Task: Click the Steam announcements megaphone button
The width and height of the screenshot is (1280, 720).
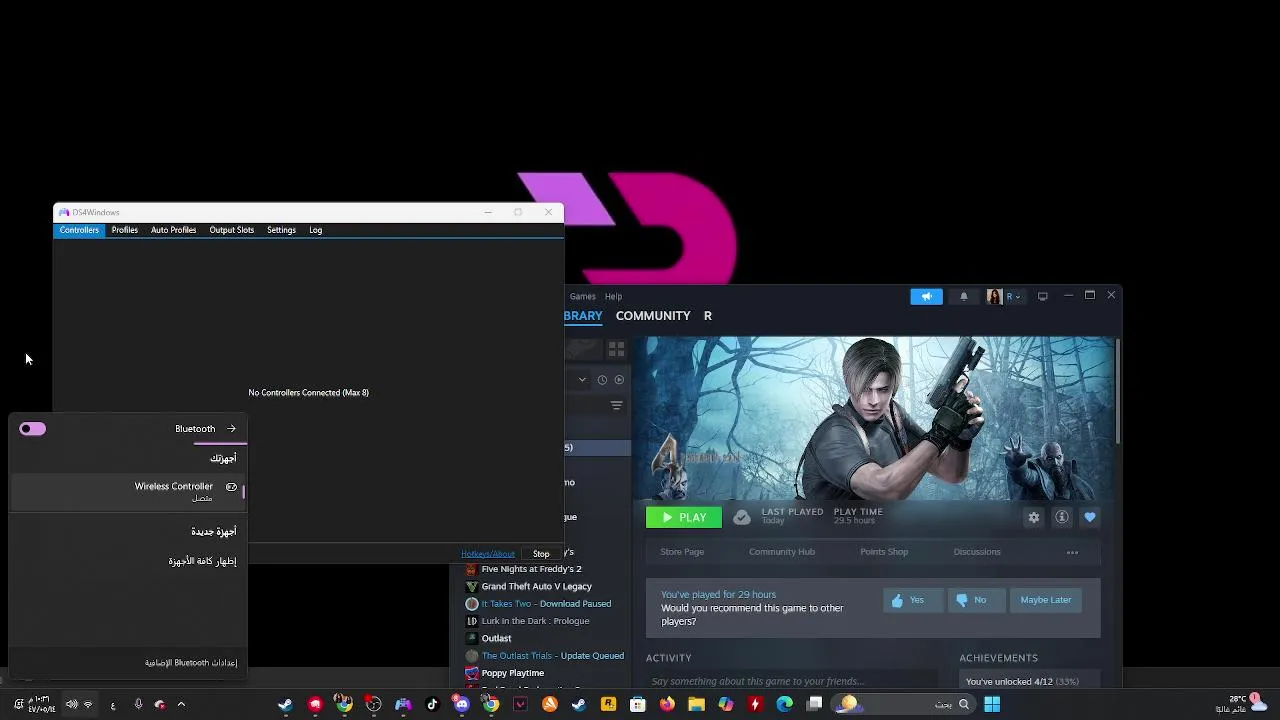Action: (926, 296)
